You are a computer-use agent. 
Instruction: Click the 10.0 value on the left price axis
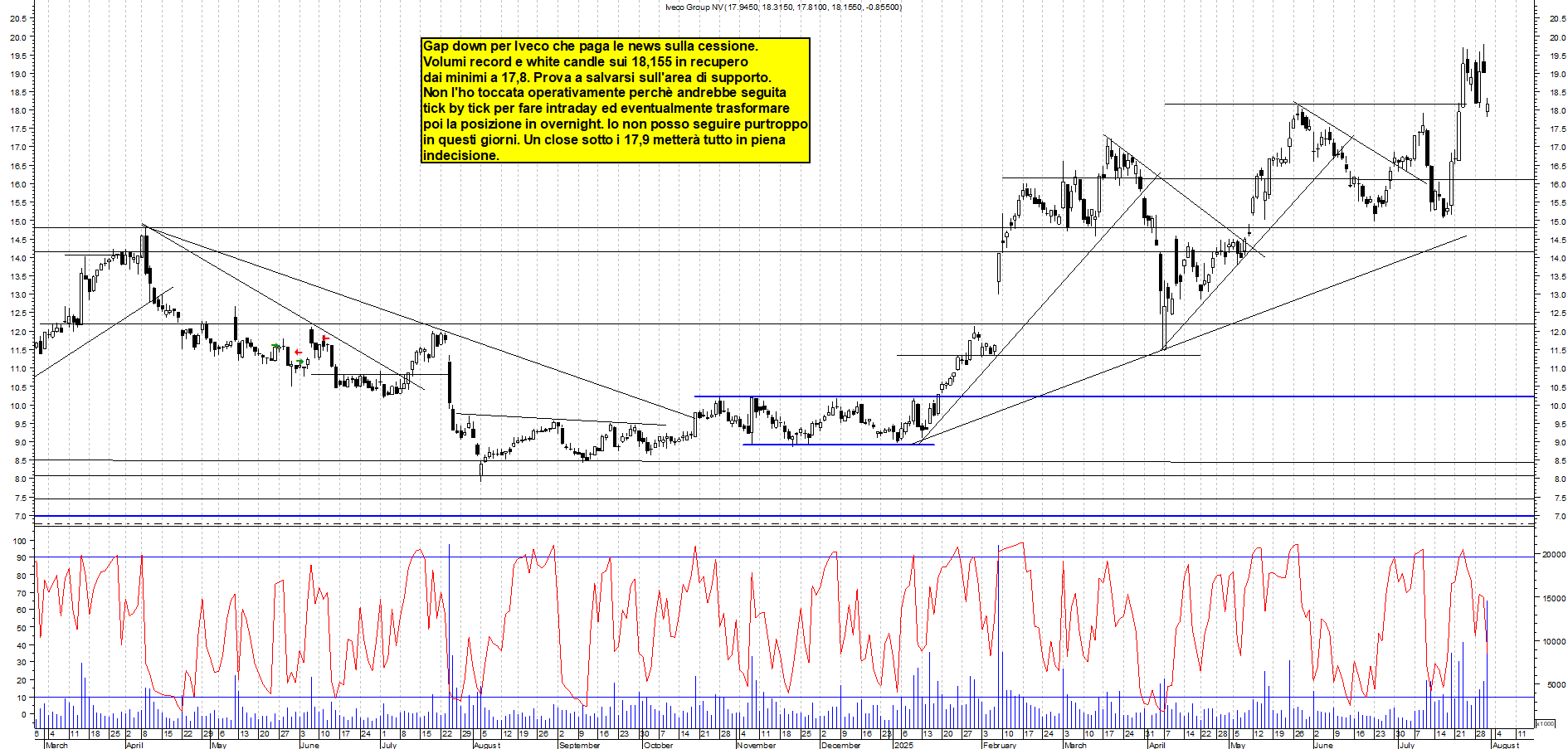click(x=17, y=406)
